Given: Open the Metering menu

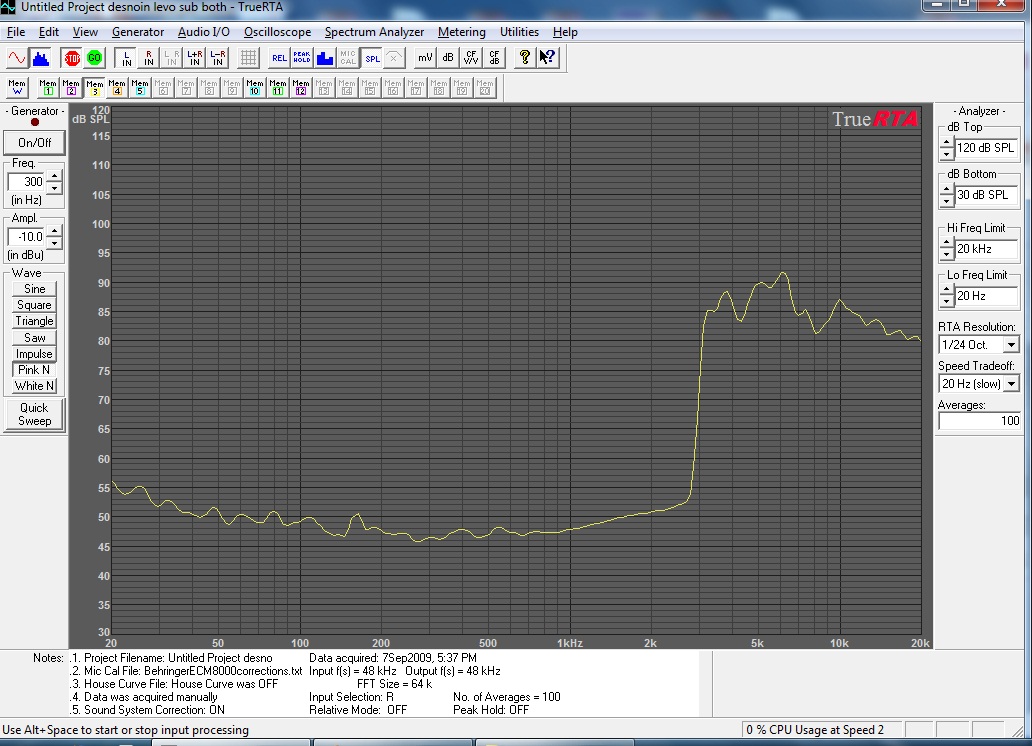Looking at the screenshot, I should [x=461, y=32].
